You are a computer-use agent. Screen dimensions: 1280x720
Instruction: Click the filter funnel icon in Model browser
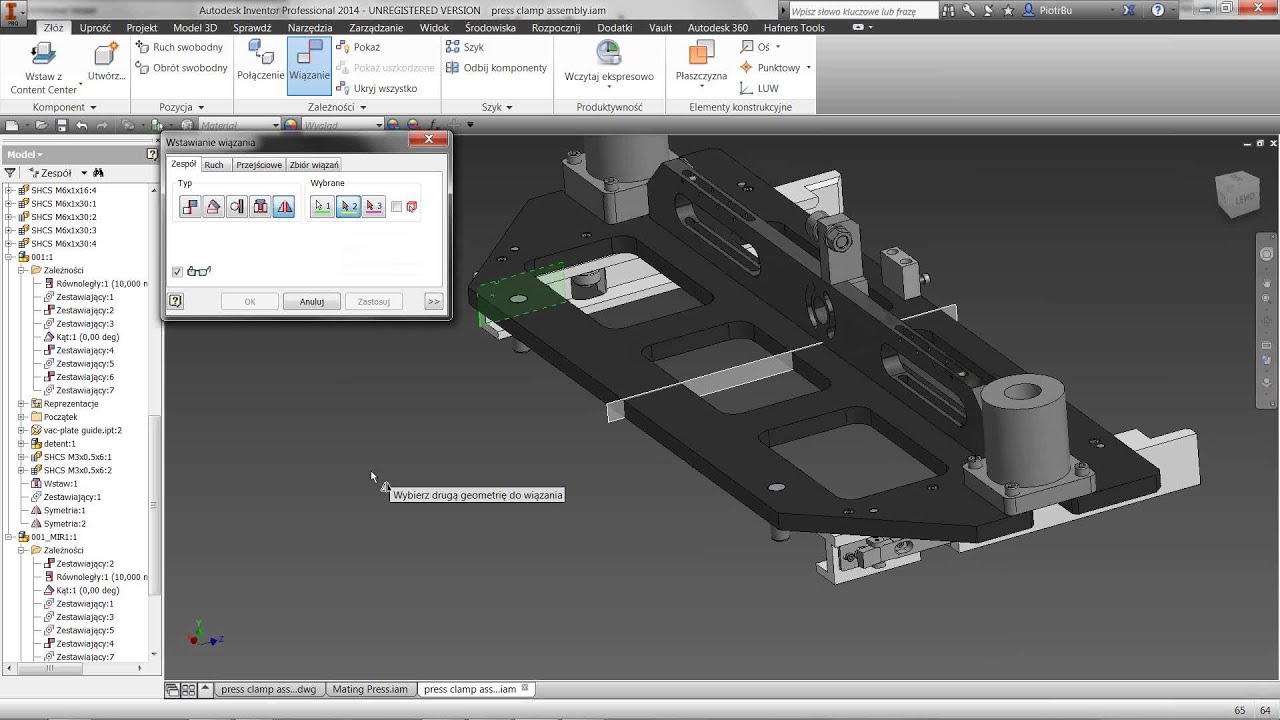(10, 173)
